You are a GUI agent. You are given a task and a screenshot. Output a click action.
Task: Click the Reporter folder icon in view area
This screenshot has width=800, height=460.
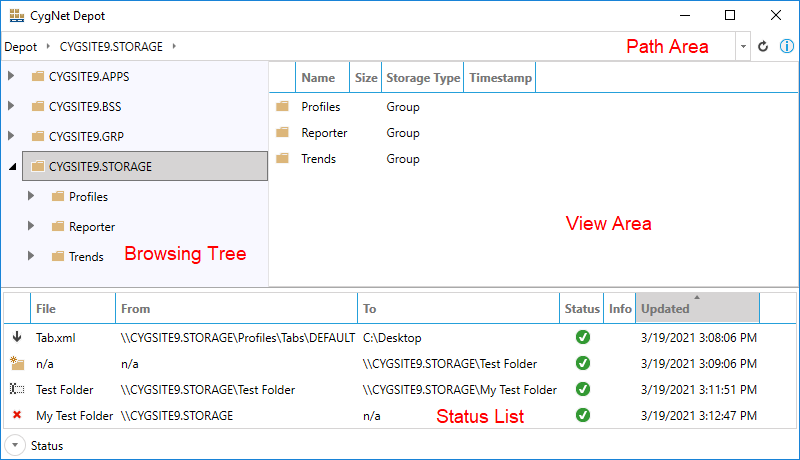[282, 133]
